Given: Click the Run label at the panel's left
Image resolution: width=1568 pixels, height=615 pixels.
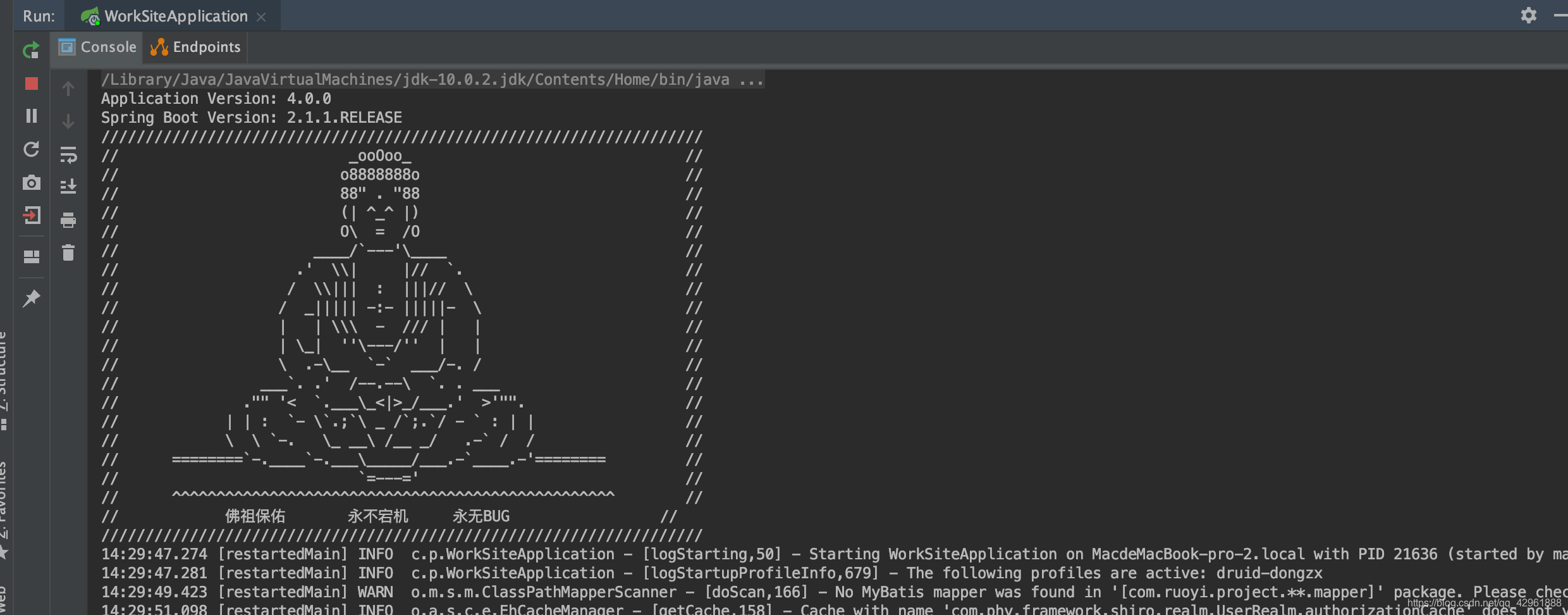Looking at the screenshot, I should pyautogui.click(x=39, y=16).
